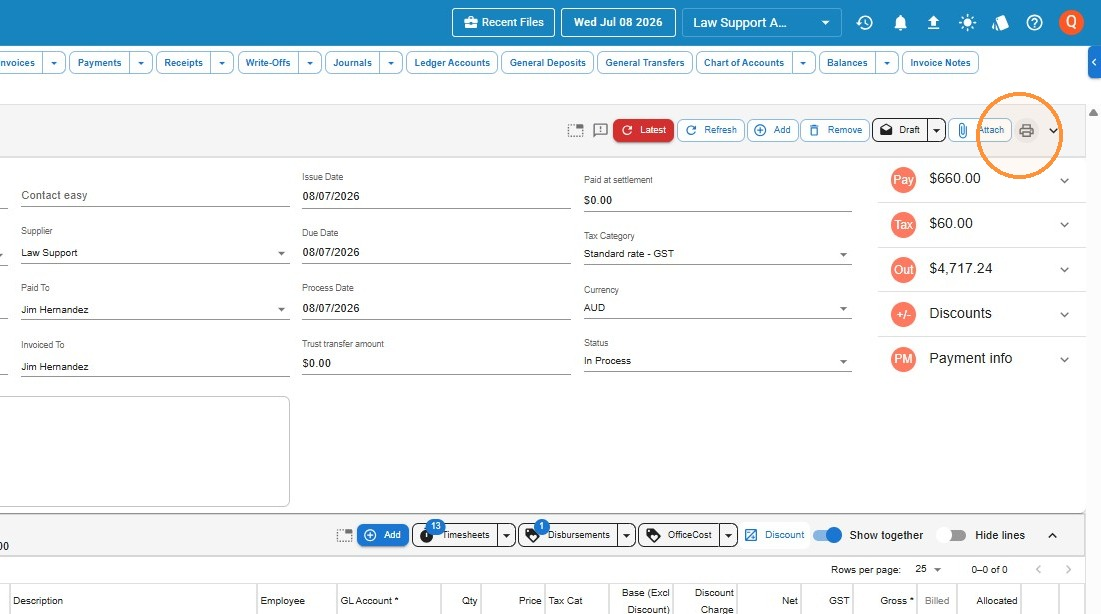Click the line-items selection icon beside Add
1101x614 pixels.
tap(344, 535)
